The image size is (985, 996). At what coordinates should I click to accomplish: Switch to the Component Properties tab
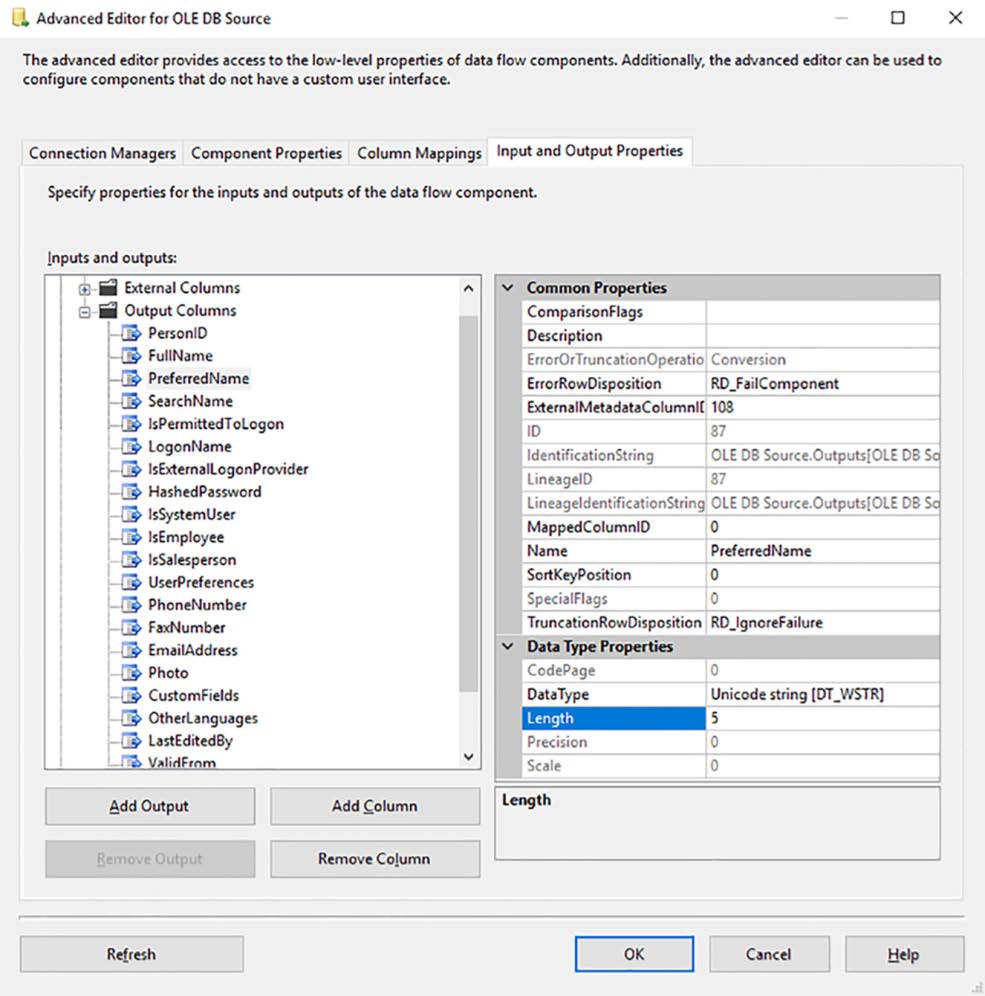pos(265,153)
